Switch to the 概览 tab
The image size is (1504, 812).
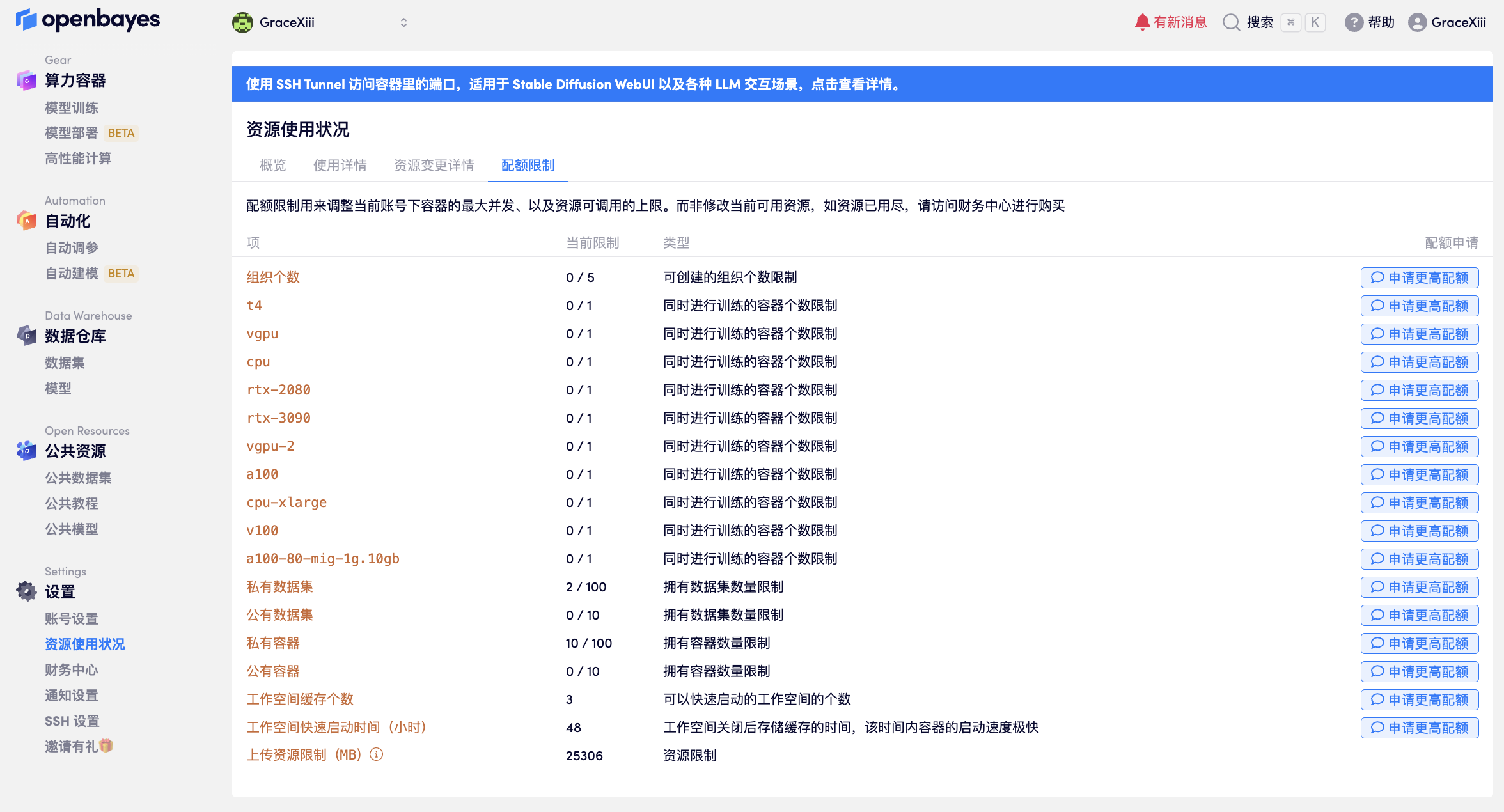point(272,166)
